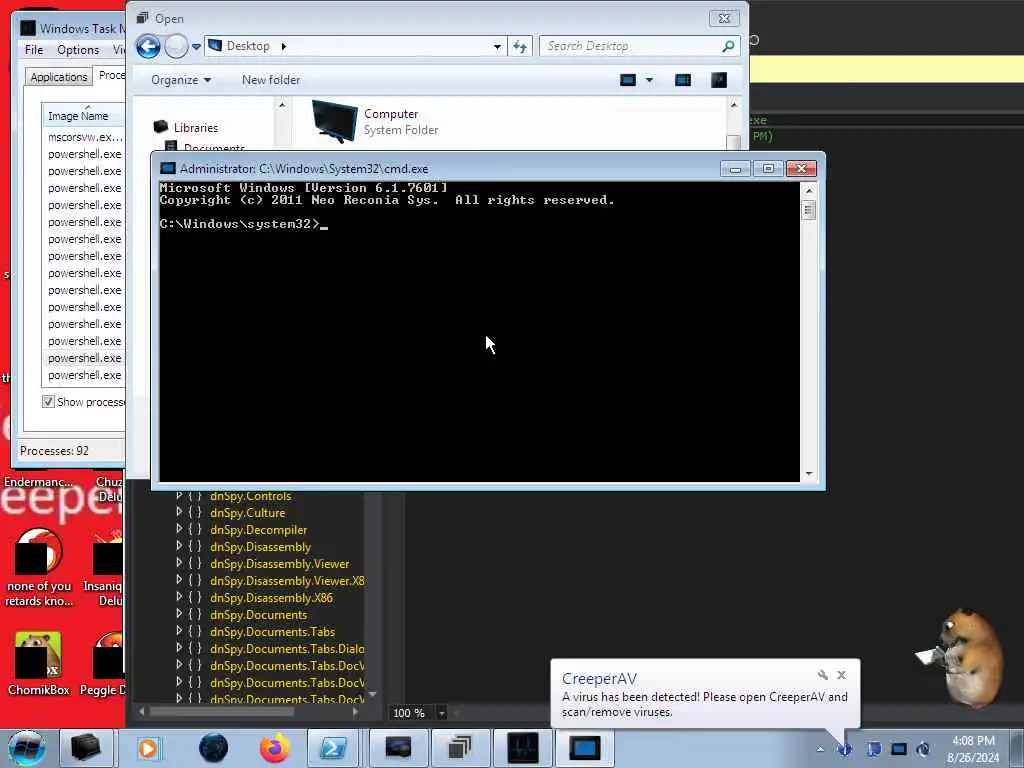Click the help icon in Open dialog
The height and width of the screenshot is (768, 1024).
(x=719, y=80)
